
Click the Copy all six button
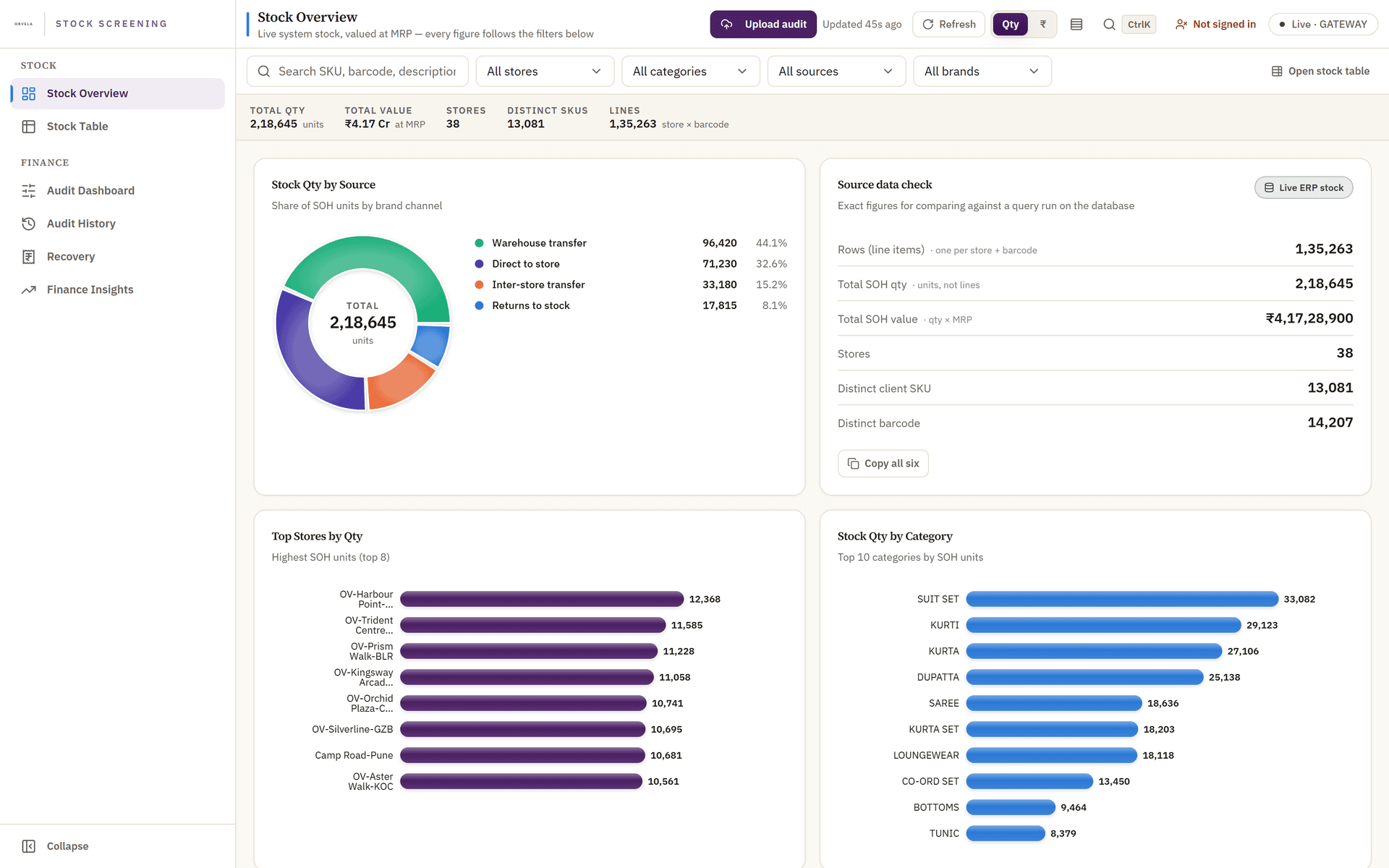coord(883,464)
